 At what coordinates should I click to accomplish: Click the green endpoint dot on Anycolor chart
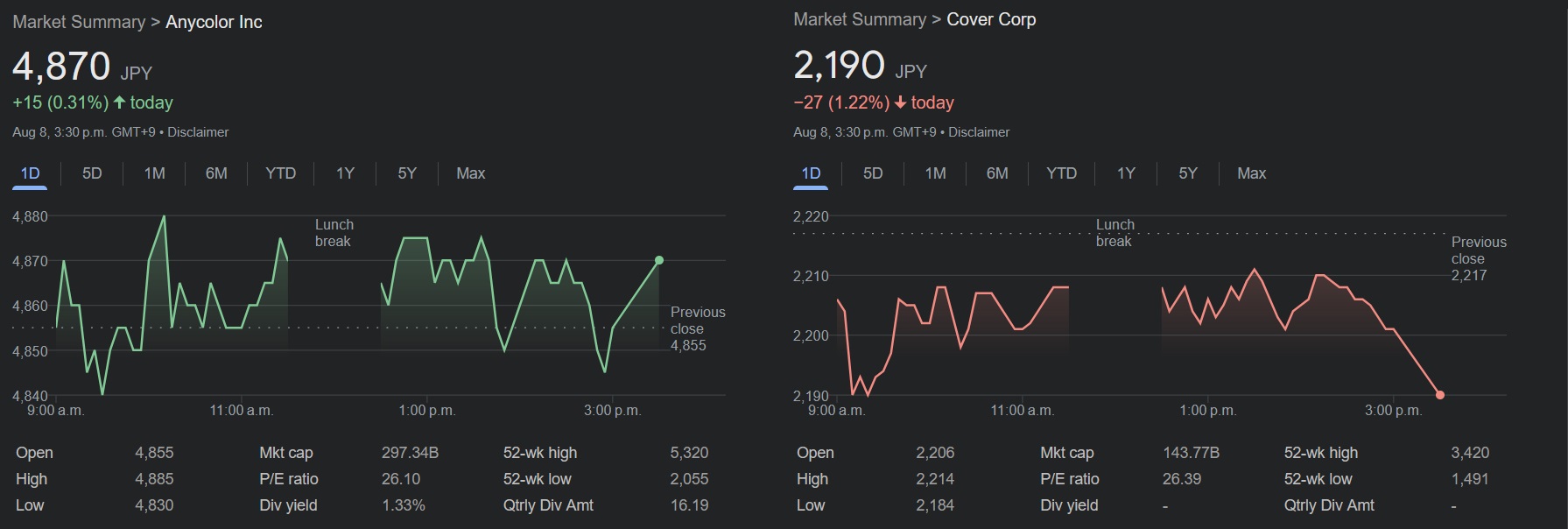(x=659, y=260)
